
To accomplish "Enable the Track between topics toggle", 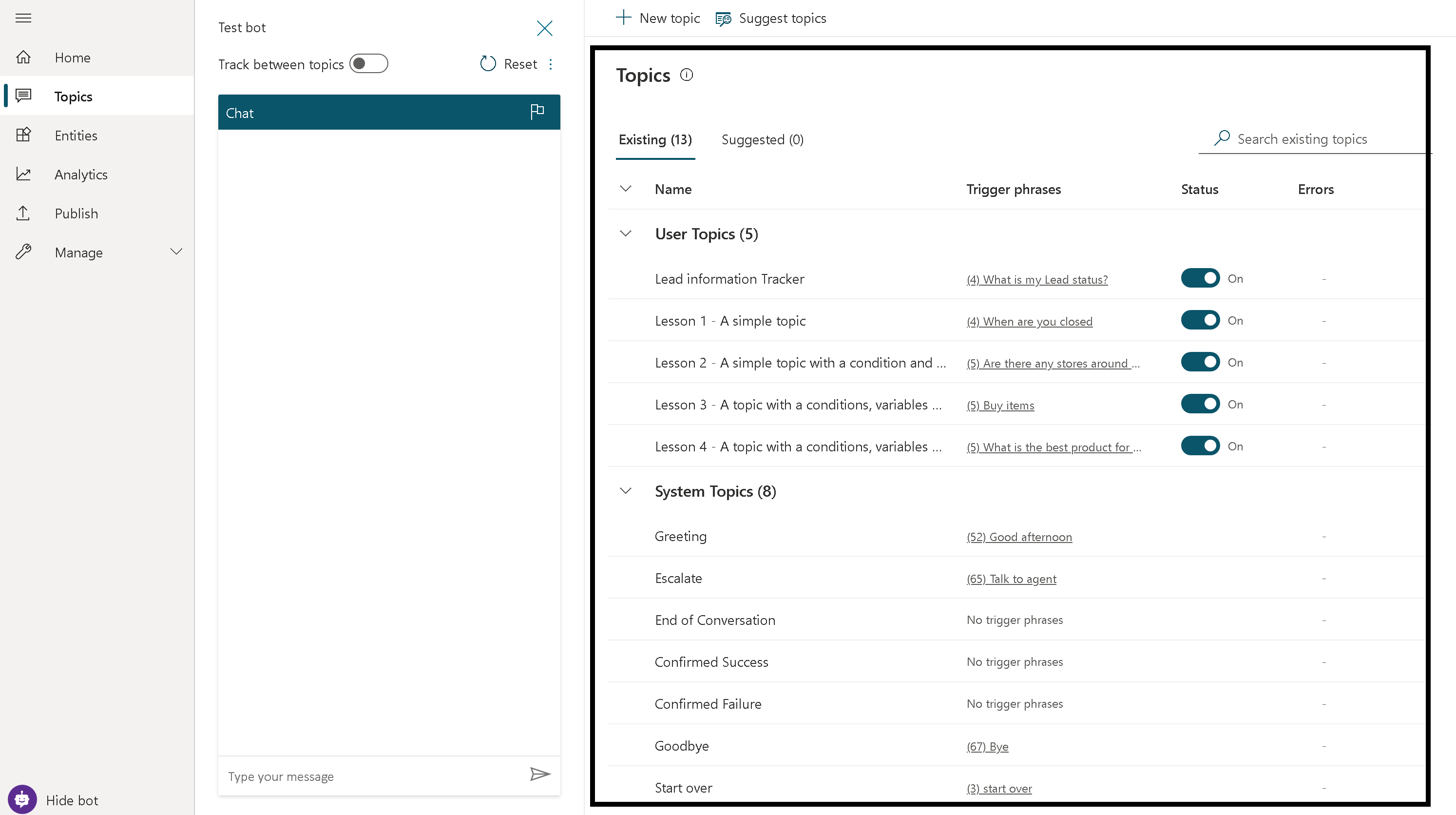I will pyautogui.click(x=368, y=64).
